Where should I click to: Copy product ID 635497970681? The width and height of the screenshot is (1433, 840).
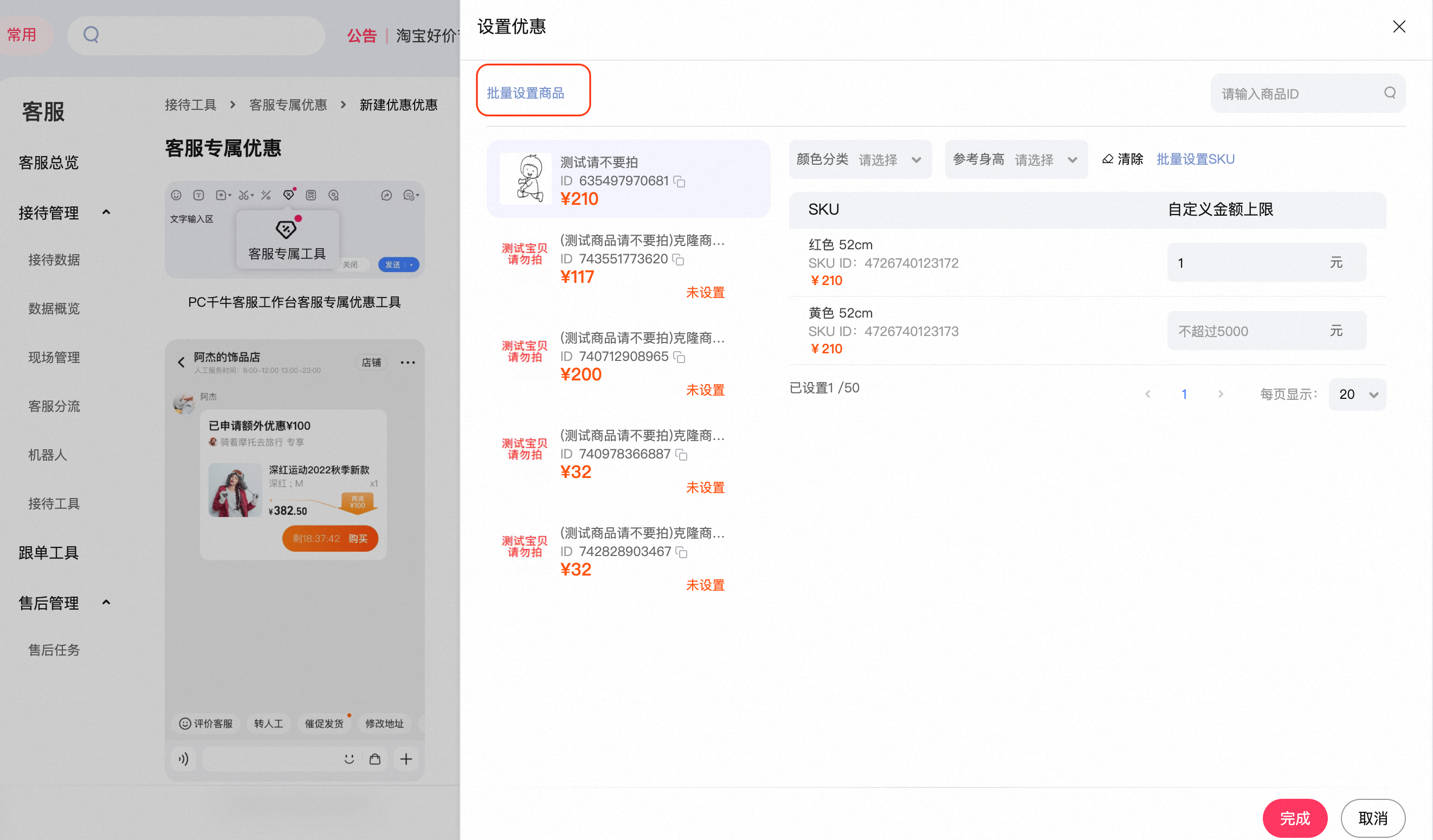[679, 182]
